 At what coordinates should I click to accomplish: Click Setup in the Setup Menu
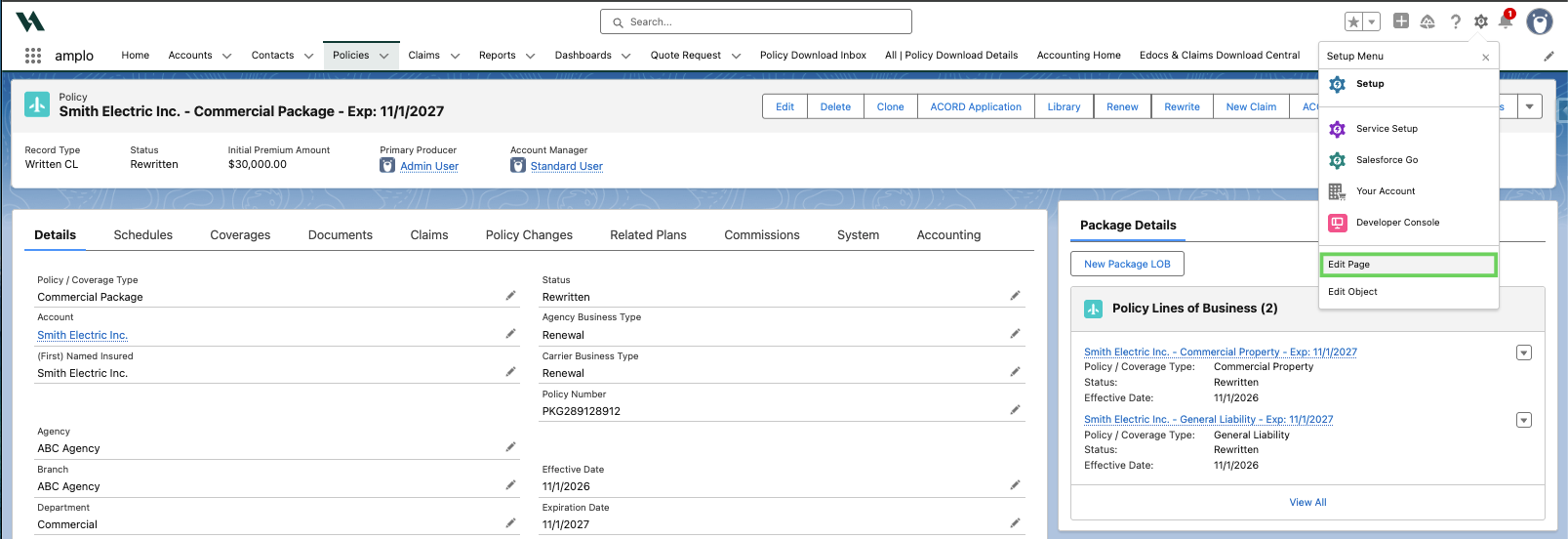(1408, 84)
